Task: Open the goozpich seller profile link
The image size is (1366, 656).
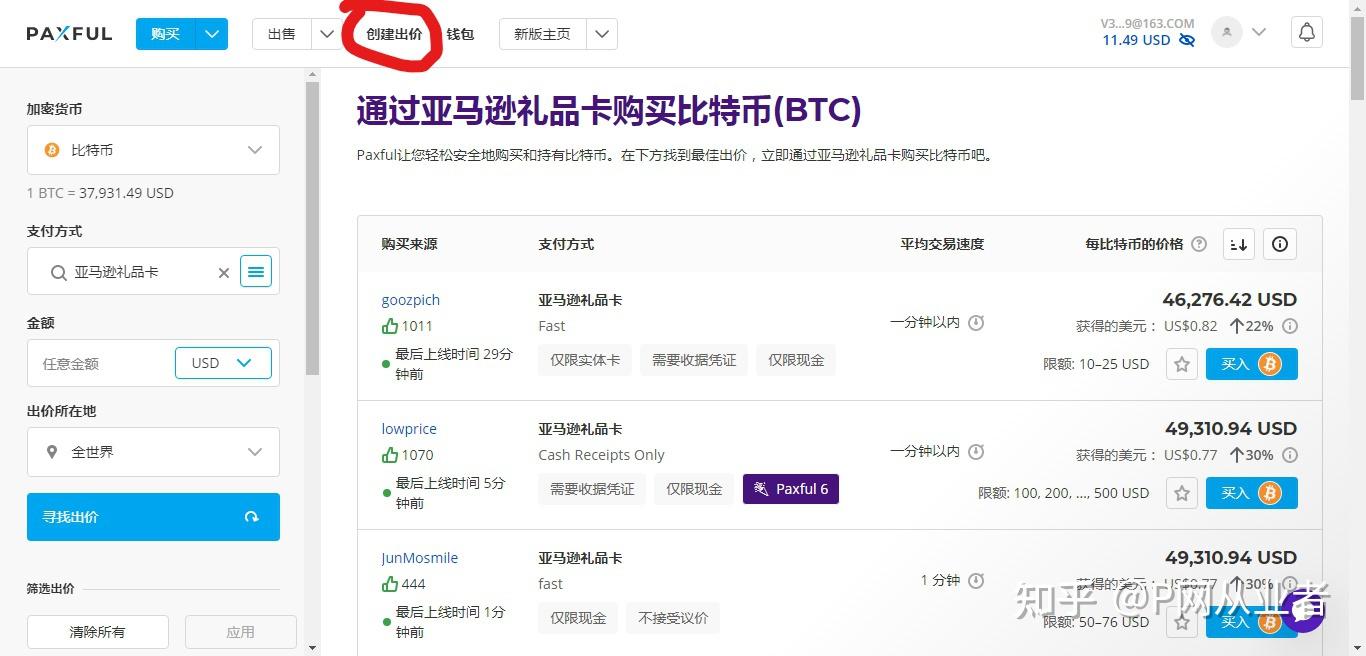Action: (410, 299)
